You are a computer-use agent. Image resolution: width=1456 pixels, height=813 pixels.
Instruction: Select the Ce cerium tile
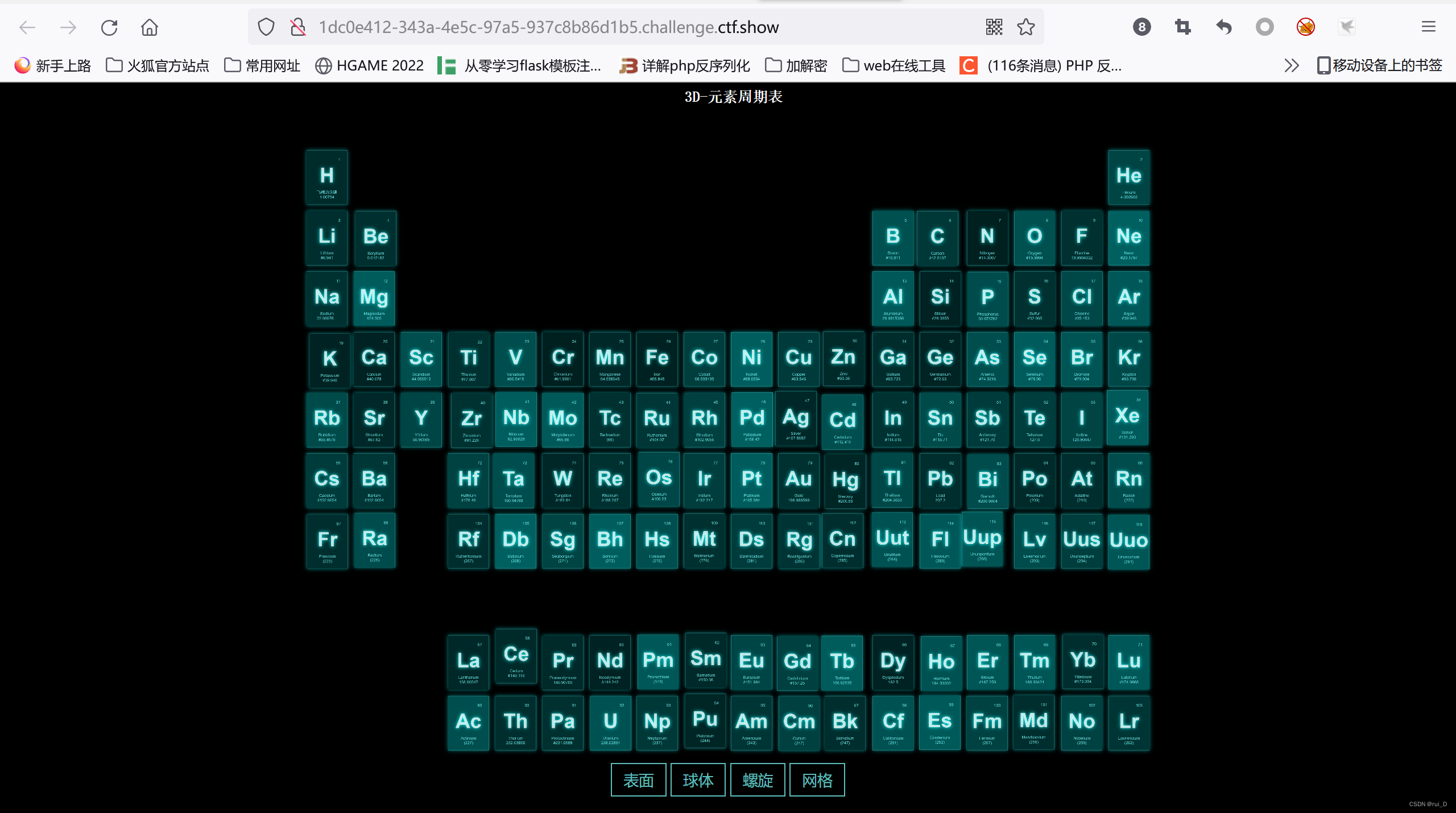(516, 656)
